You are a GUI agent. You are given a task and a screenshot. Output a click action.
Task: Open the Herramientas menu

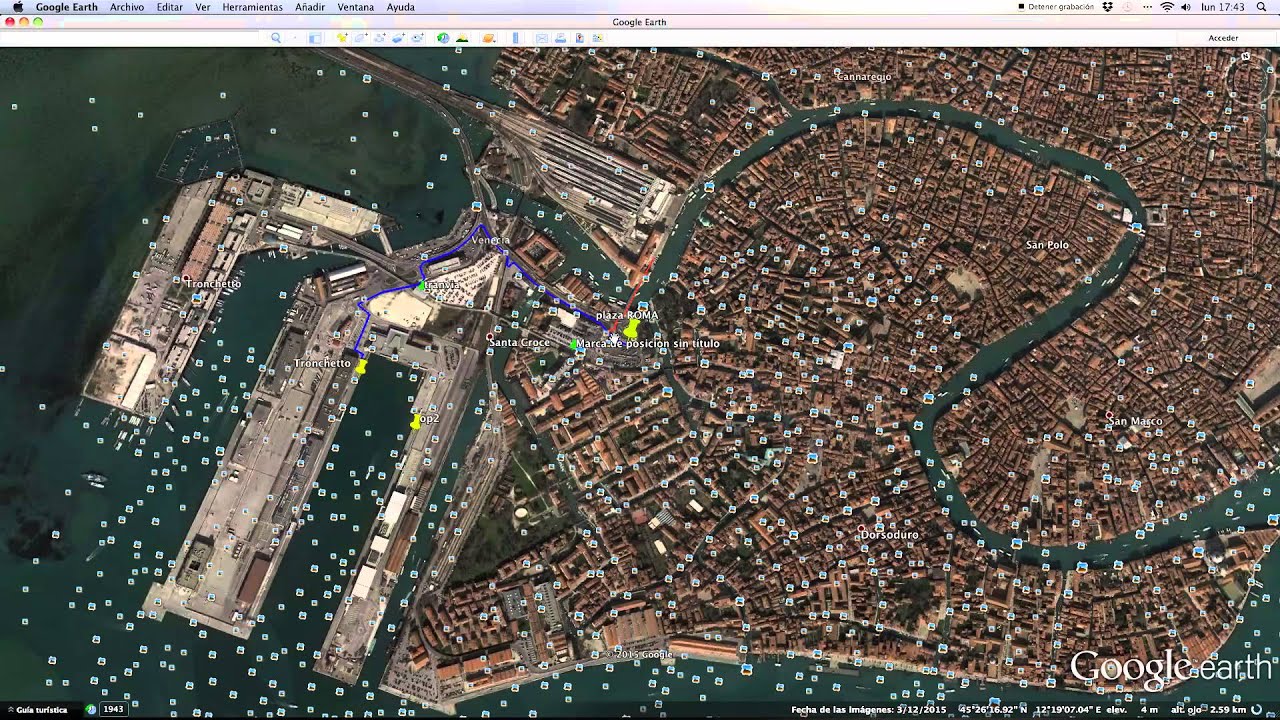[x=252, y=7]
